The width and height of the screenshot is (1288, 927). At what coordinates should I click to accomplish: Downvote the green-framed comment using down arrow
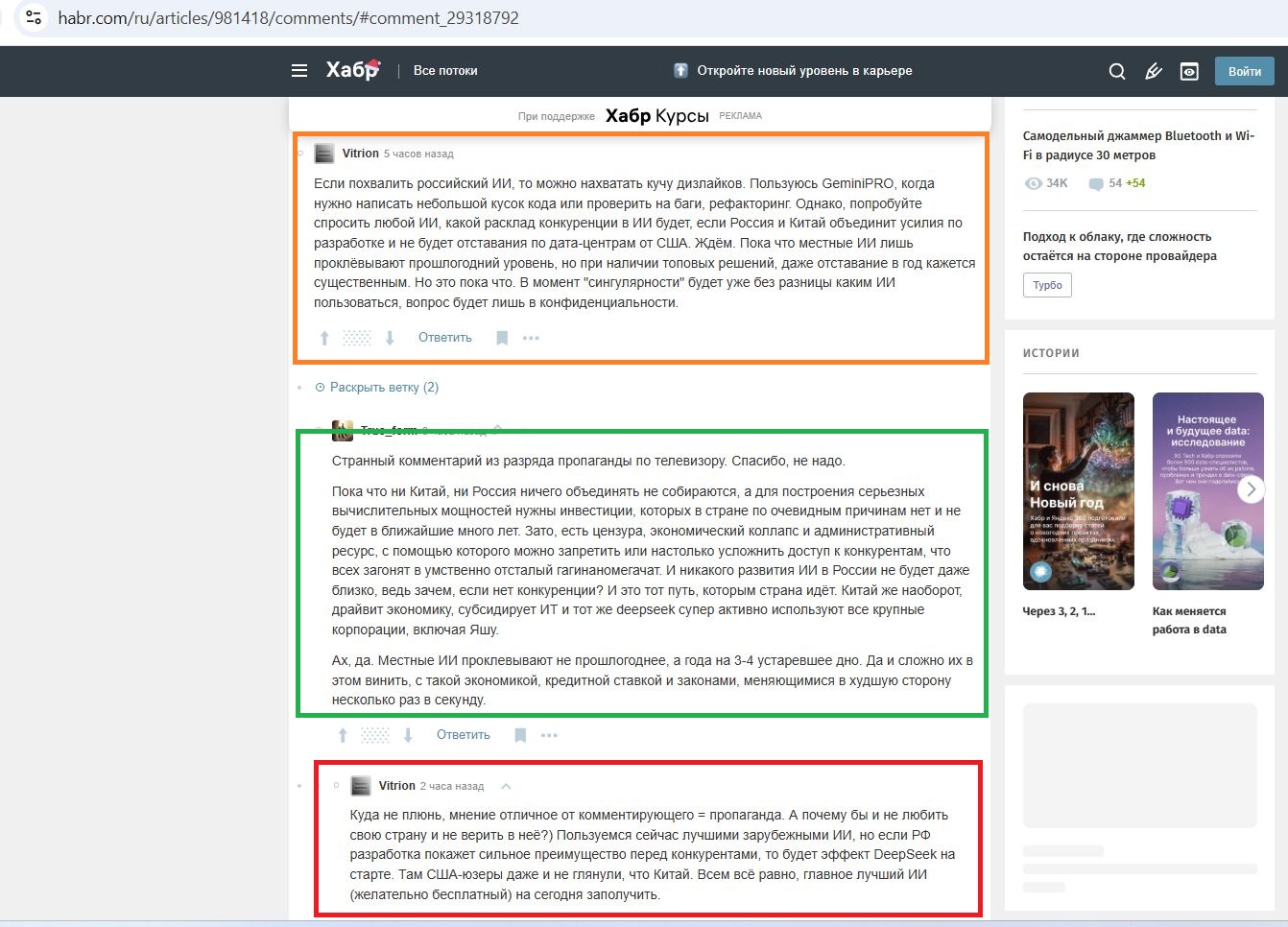point(408,733)
